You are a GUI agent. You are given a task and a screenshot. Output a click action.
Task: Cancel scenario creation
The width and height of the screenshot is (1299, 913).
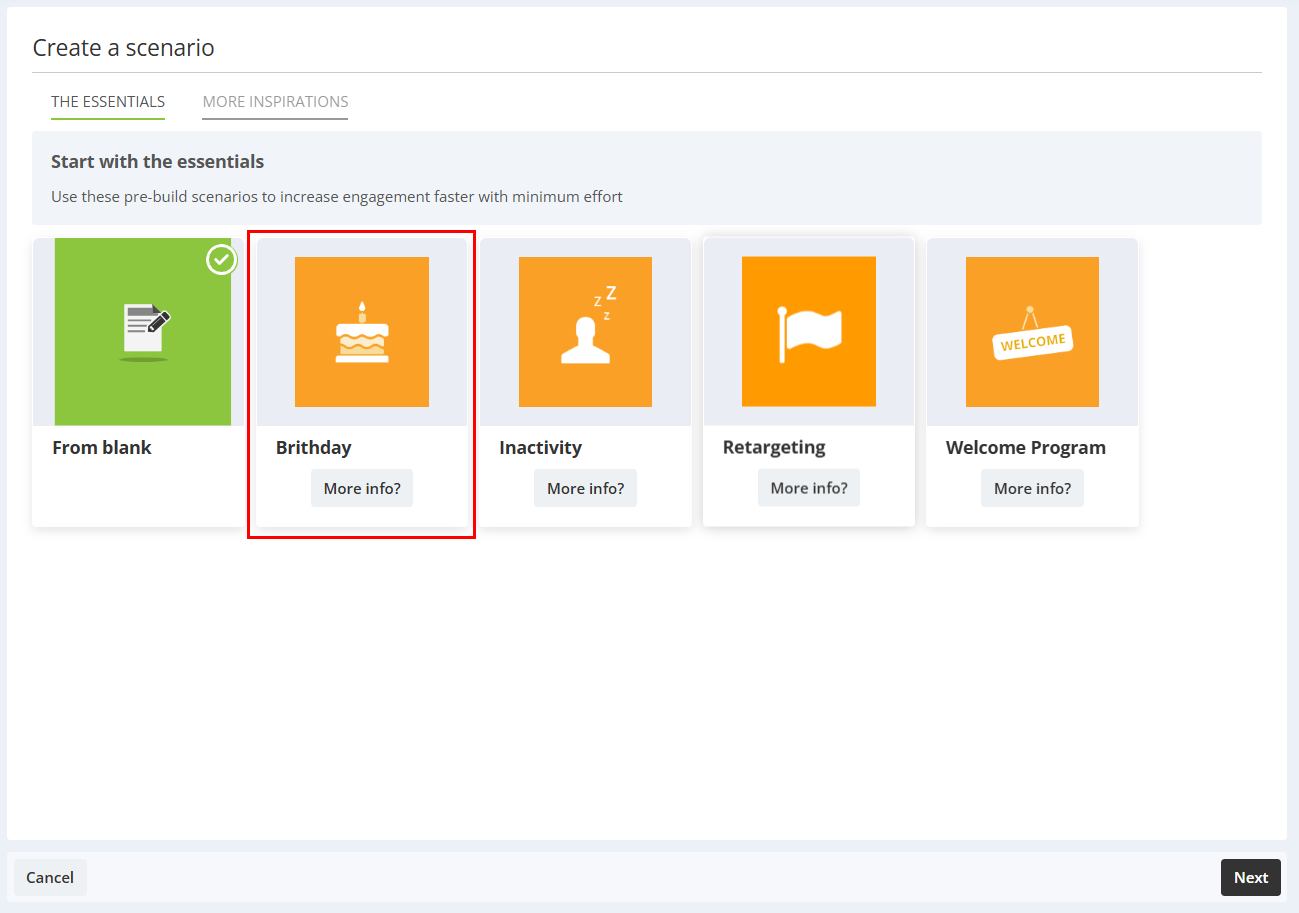[x=50, y=877]
